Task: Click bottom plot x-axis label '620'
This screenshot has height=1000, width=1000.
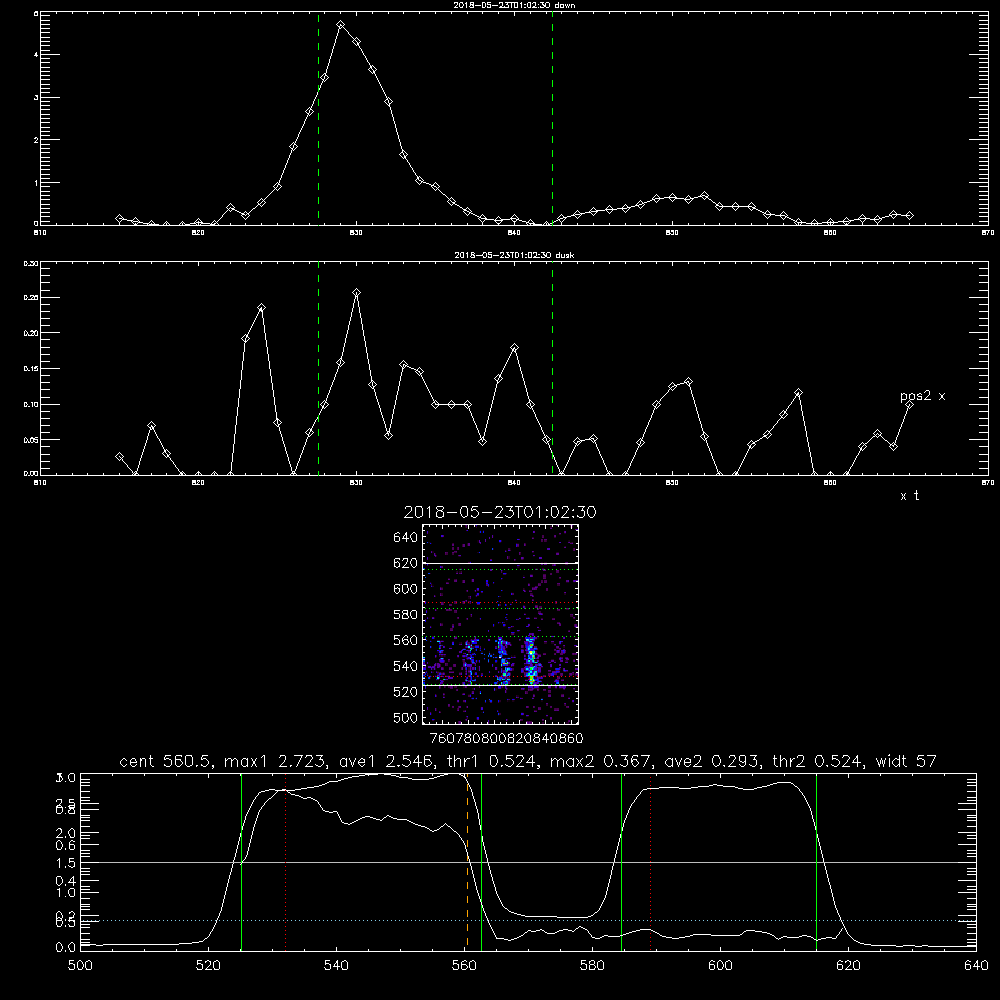Action: [x=848, y=966]
